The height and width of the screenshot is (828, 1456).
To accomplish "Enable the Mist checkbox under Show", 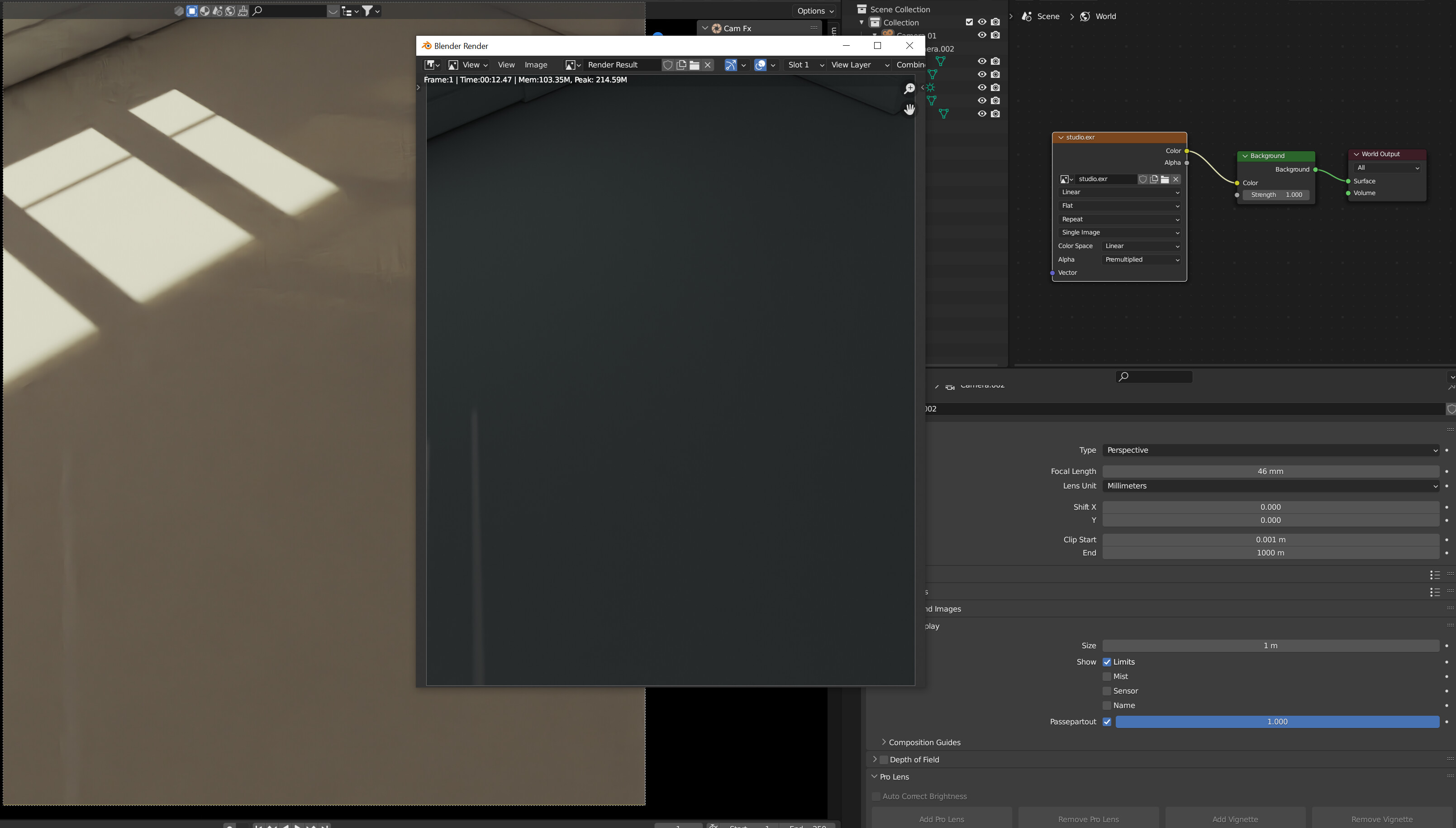I will point(1107,675).
